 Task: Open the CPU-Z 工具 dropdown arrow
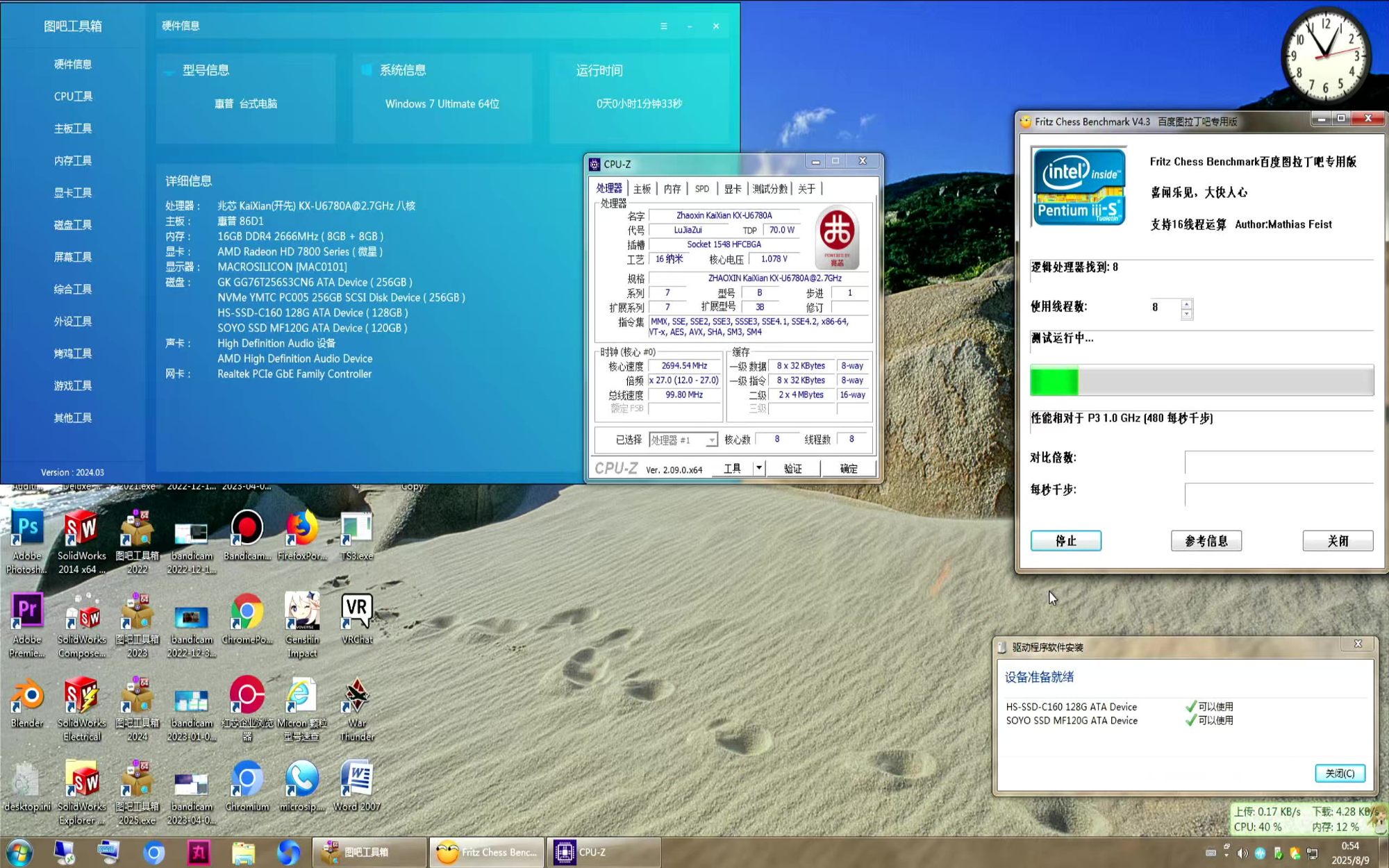pyautogui.click(x=759, y=468)
